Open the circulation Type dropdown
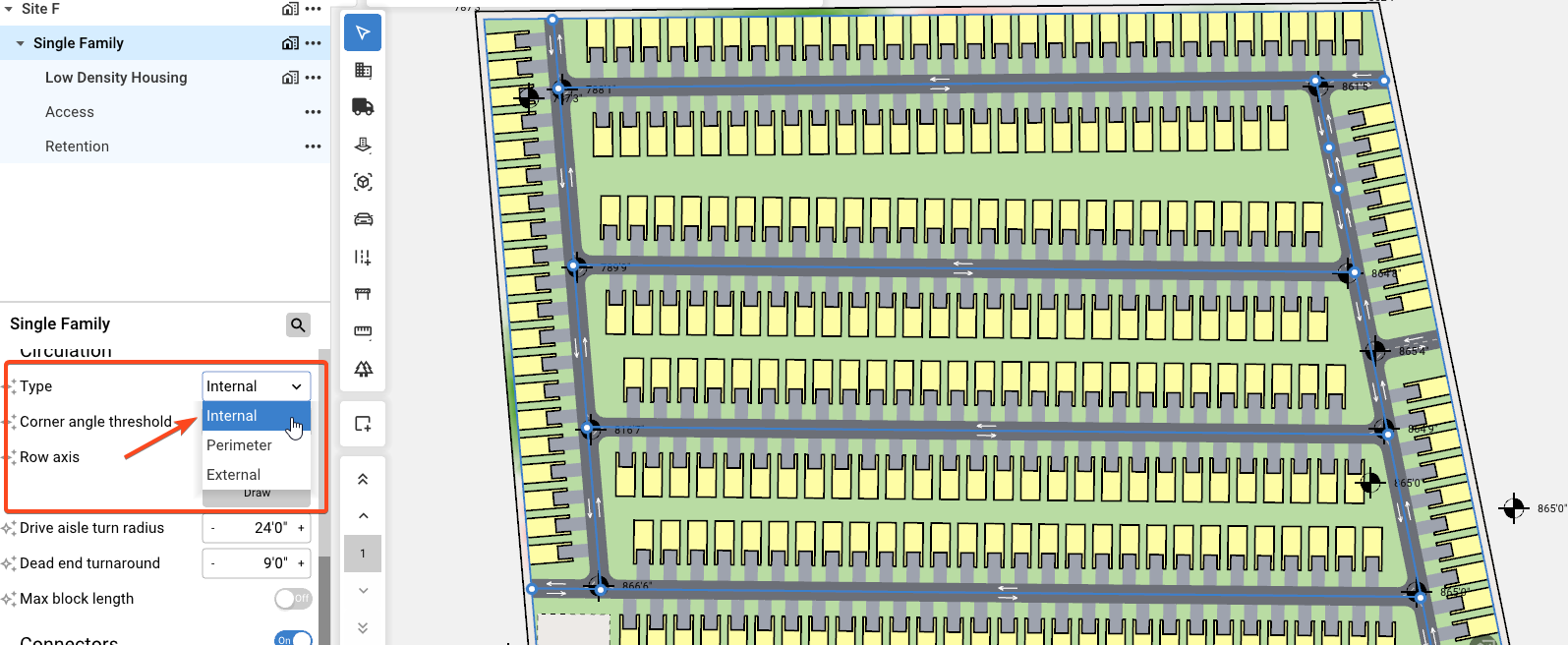The height and width of the screenshot is (645, 1568). [256, 386]
